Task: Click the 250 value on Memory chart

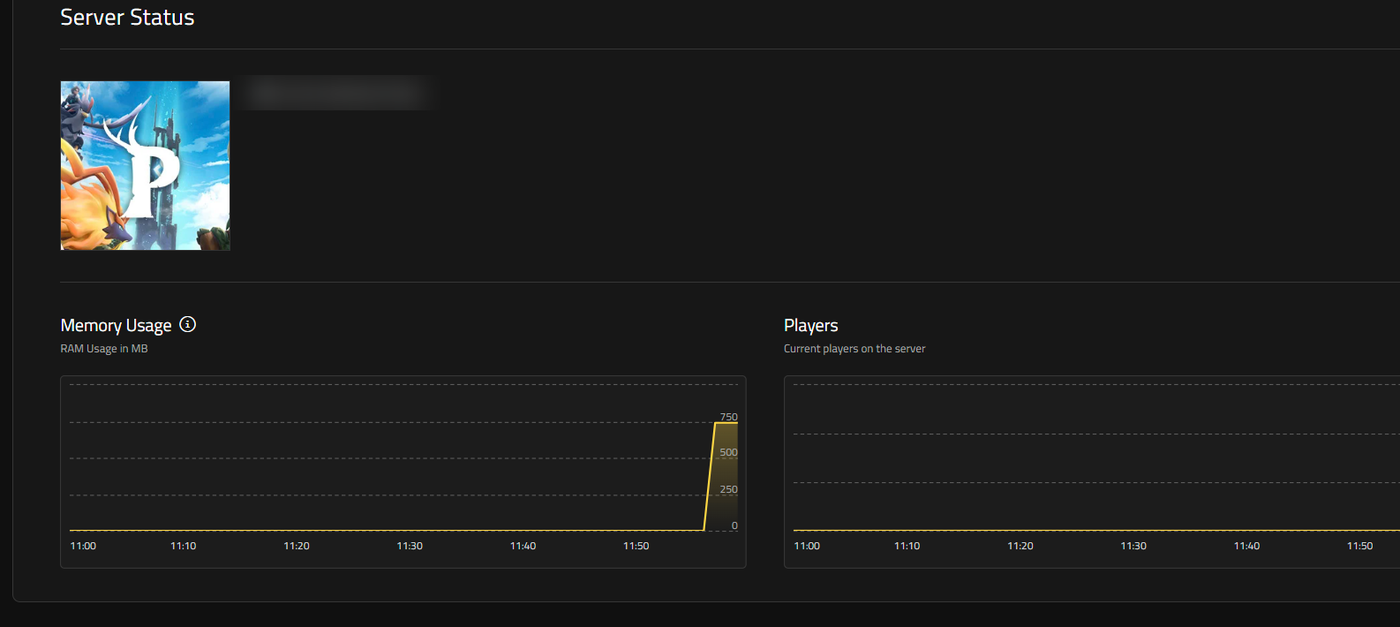Action: click(x=728, y=489)
